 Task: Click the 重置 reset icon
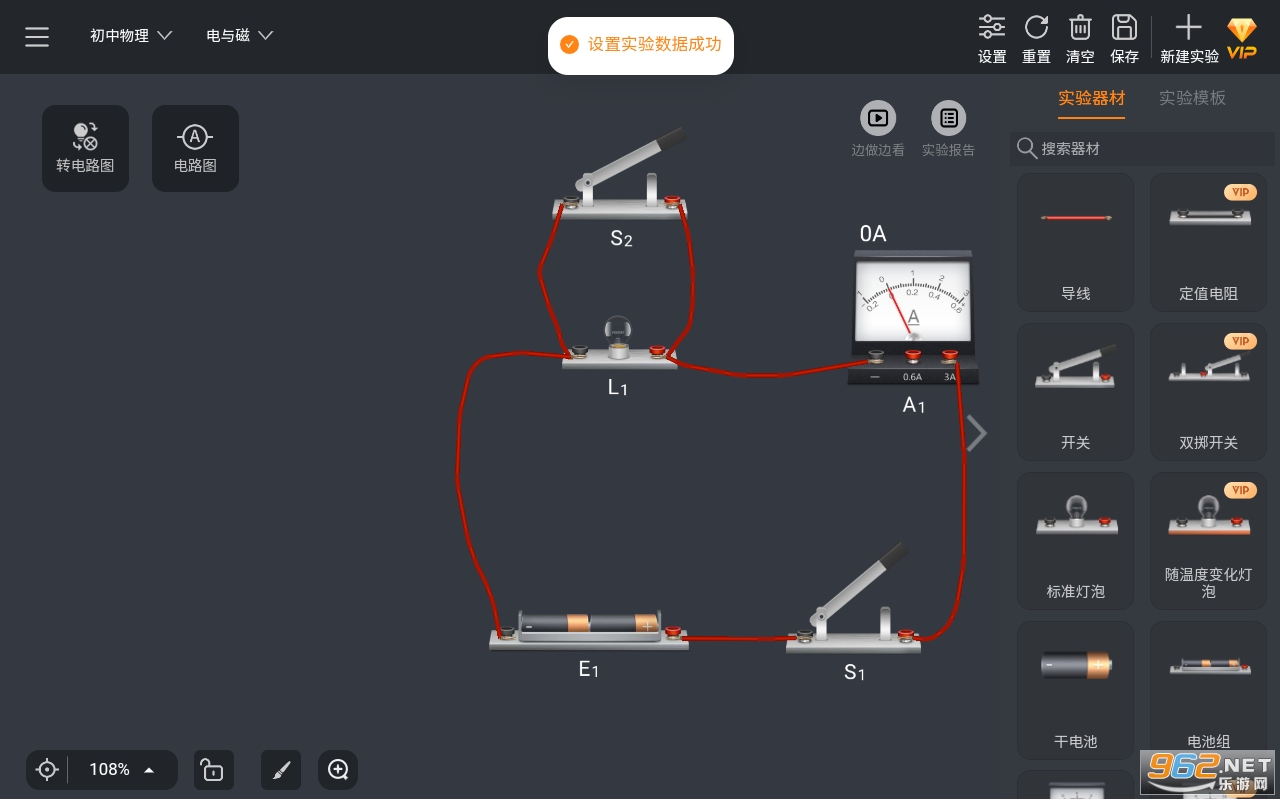pyautogui.click(x=1036, y=39)
